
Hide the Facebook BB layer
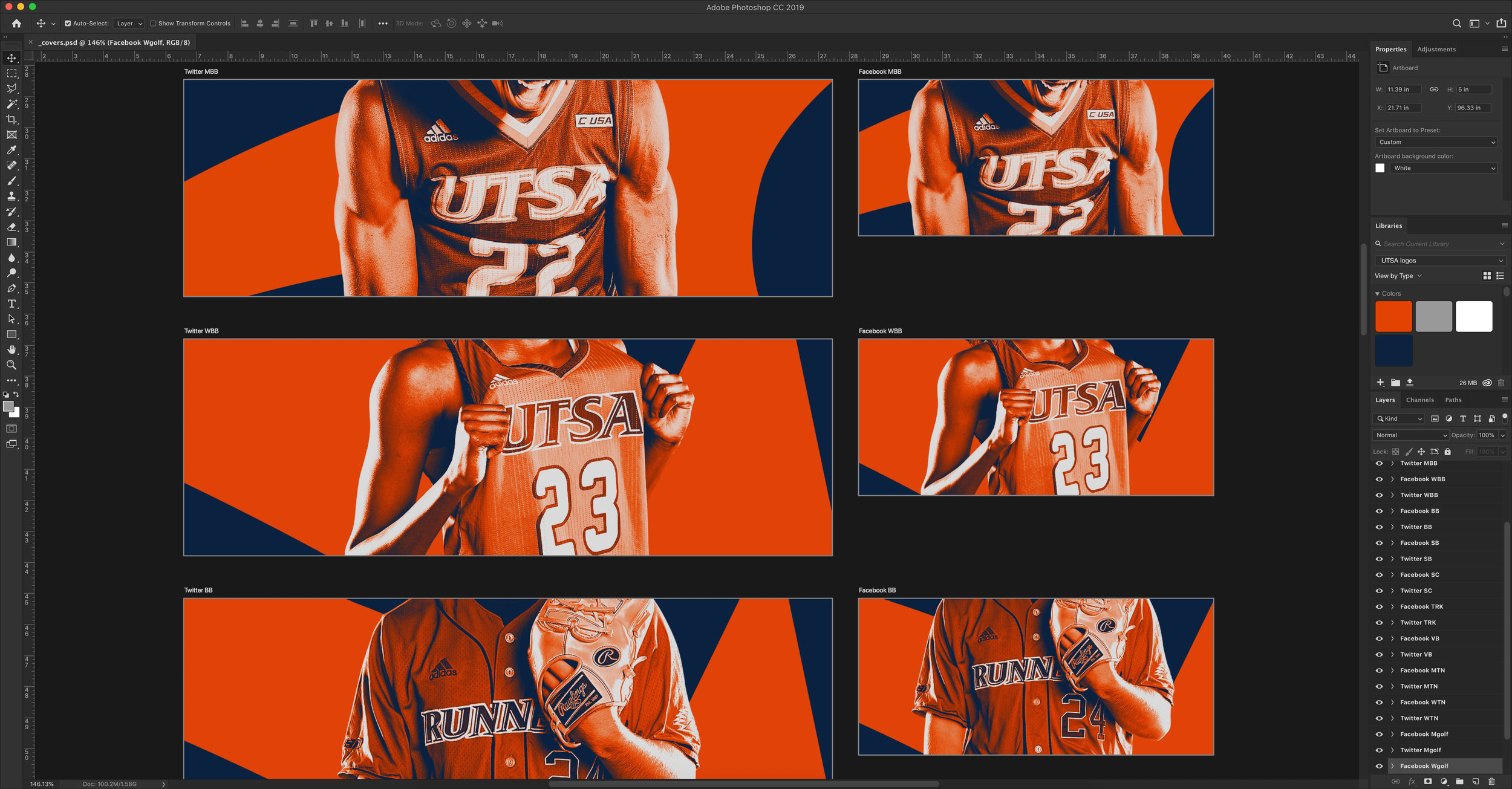[1379, 511]
